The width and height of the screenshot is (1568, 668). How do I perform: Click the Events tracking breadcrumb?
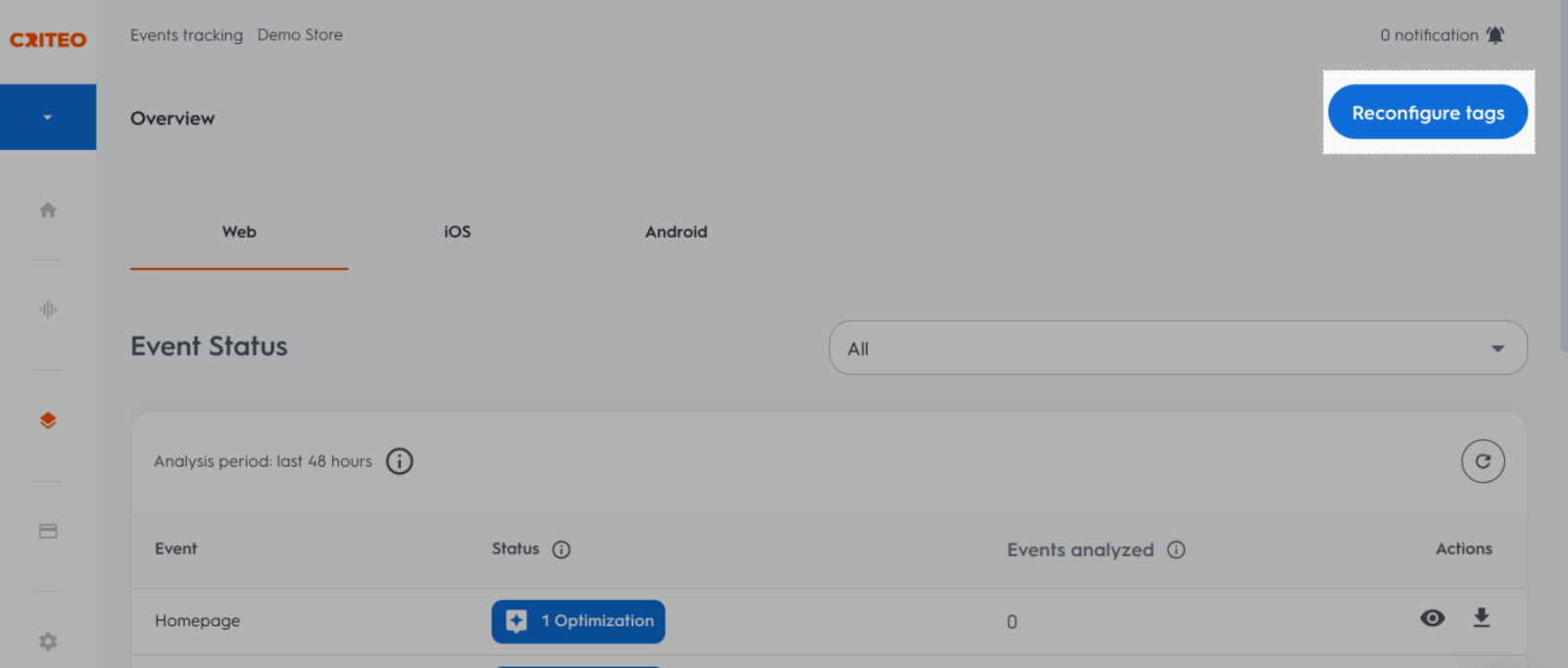click(186, 35)
